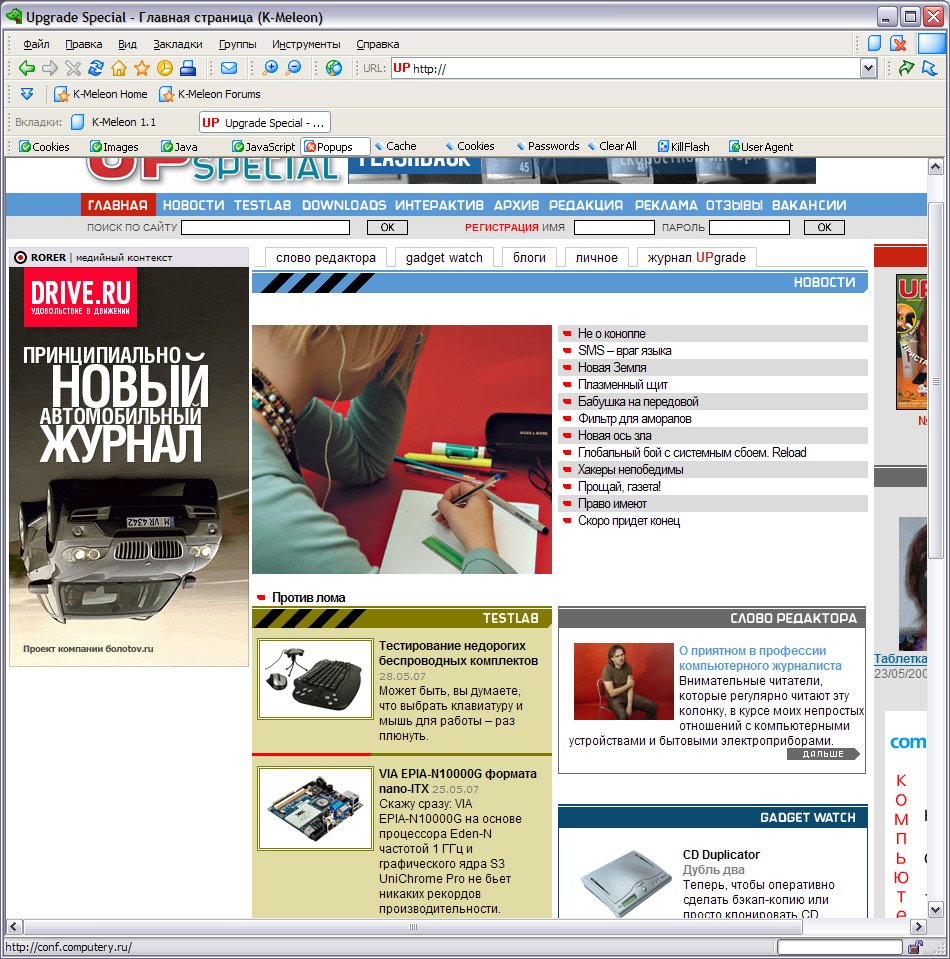Open the K-Meleon Forums bookmark
The image size is (950, 959).
pyautogui.click(x=210, y=94)
